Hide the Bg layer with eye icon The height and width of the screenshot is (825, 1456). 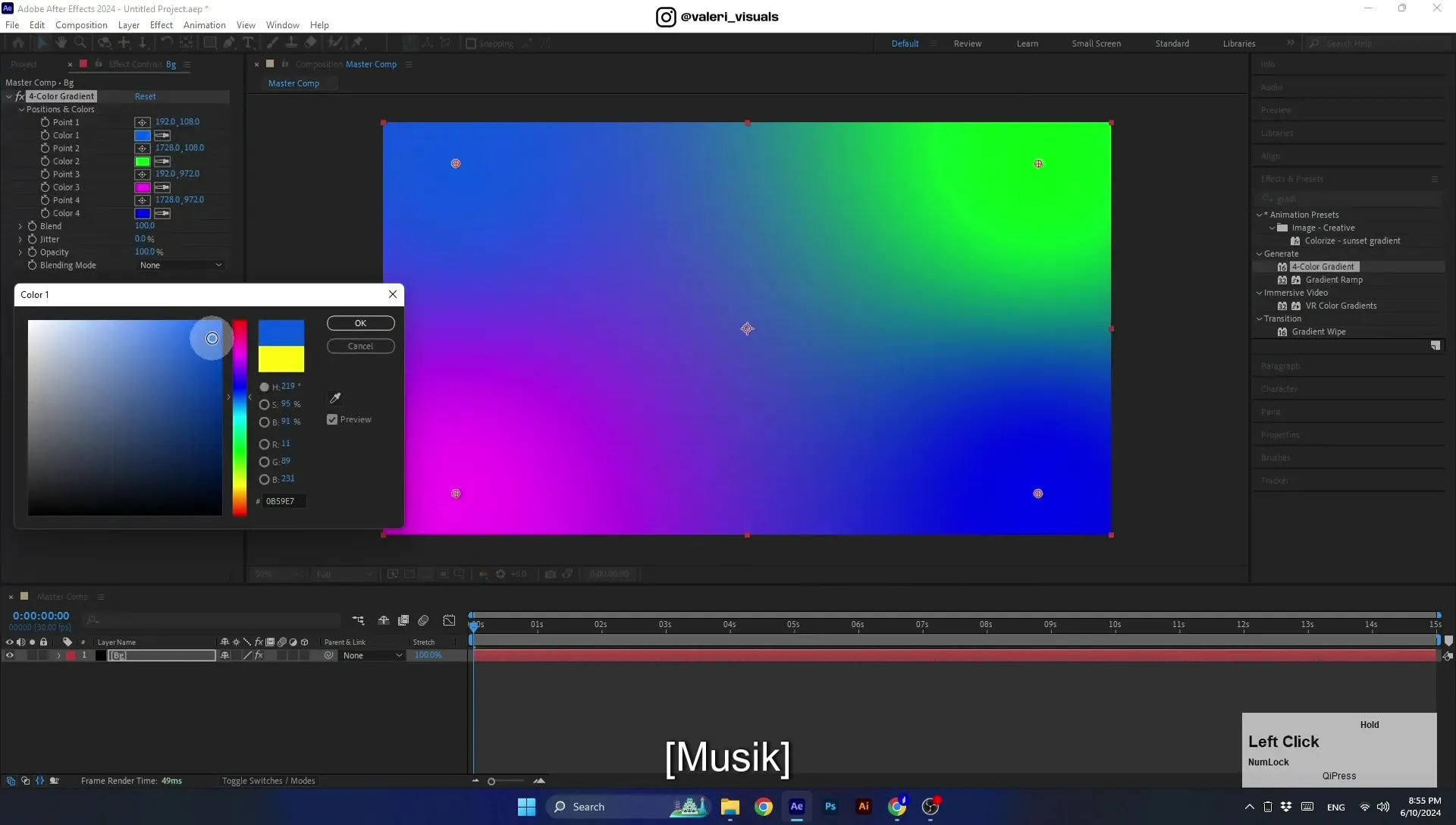(10, 656)
